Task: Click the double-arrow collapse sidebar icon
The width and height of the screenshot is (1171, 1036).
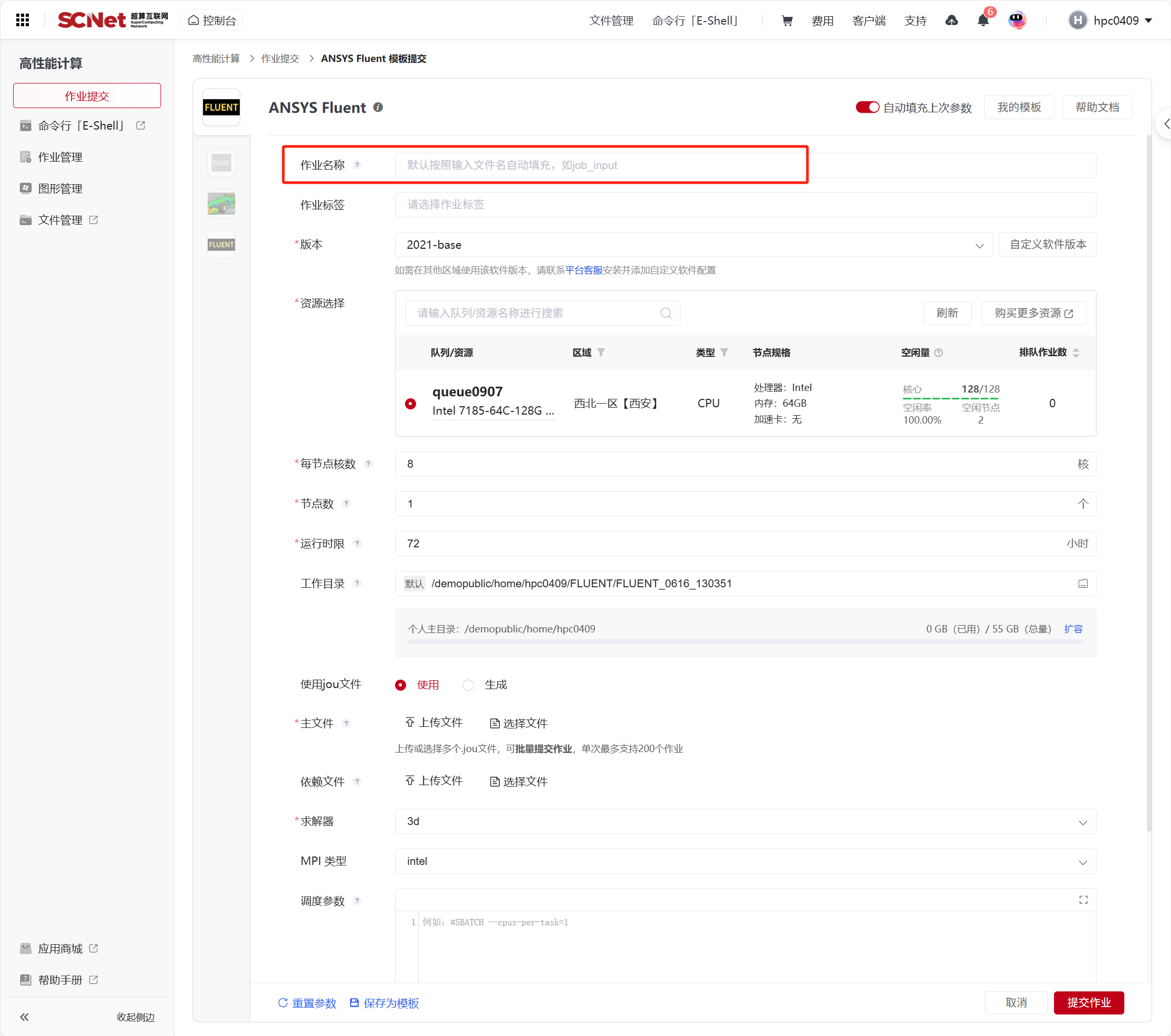Action: coord(24,1017)
